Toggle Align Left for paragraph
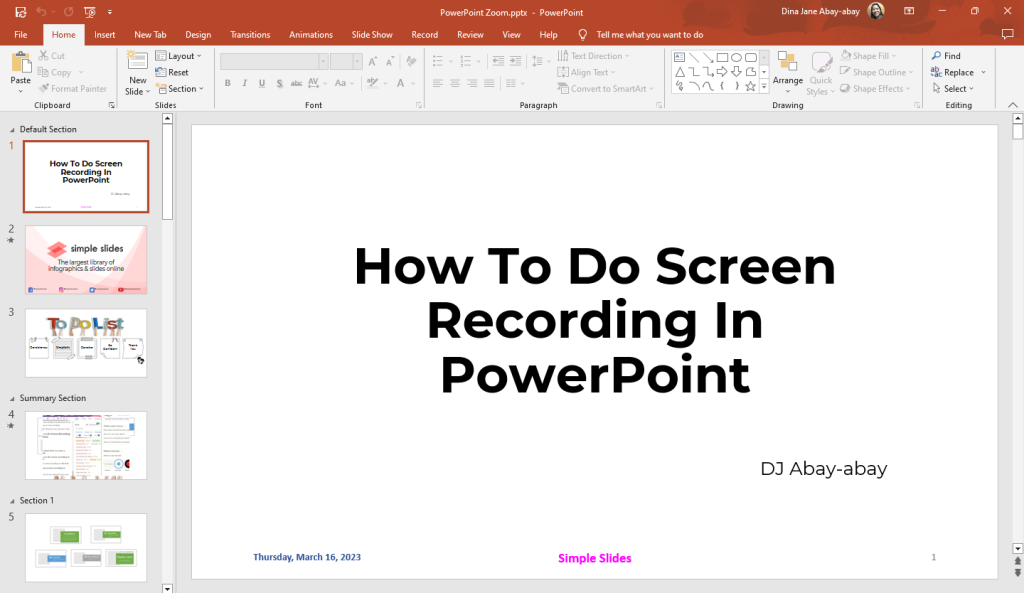Screen dimensions: 1024x593 point(438,83)
